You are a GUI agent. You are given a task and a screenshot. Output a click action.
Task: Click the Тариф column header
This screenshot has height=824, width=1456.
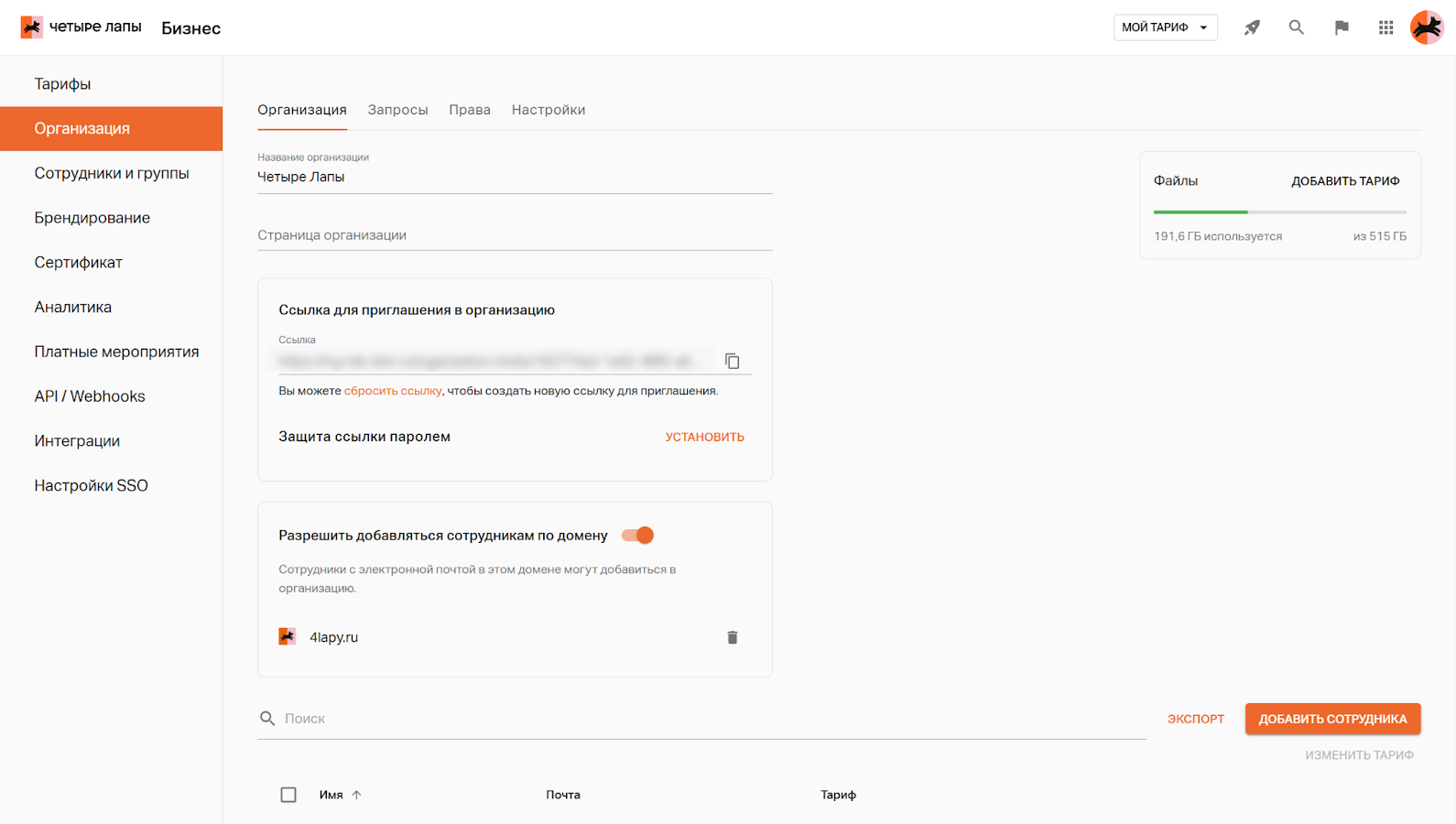click(838, 795)
